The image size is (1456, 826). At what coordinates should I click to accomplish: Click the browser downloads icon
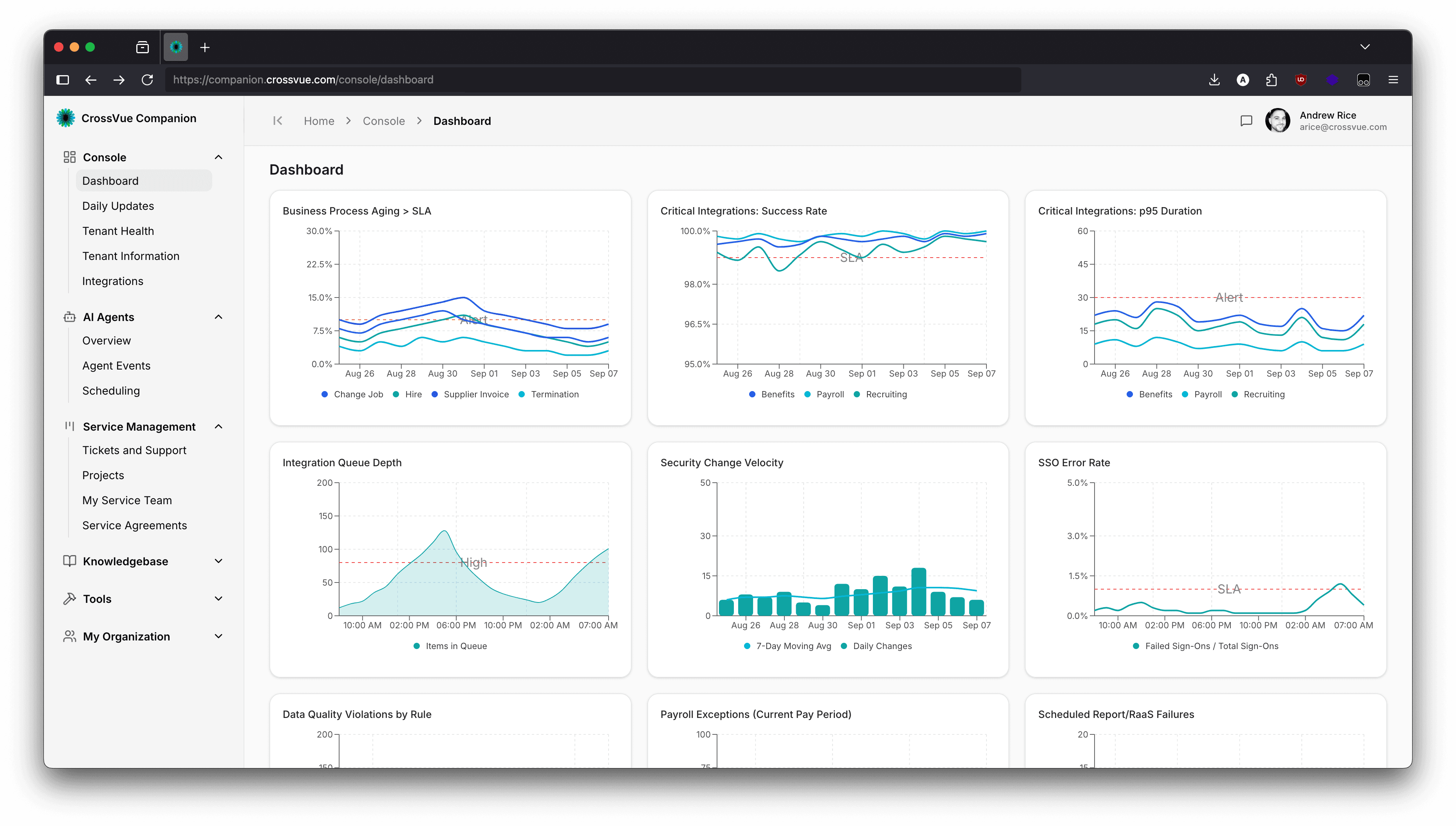[1214, 80]
